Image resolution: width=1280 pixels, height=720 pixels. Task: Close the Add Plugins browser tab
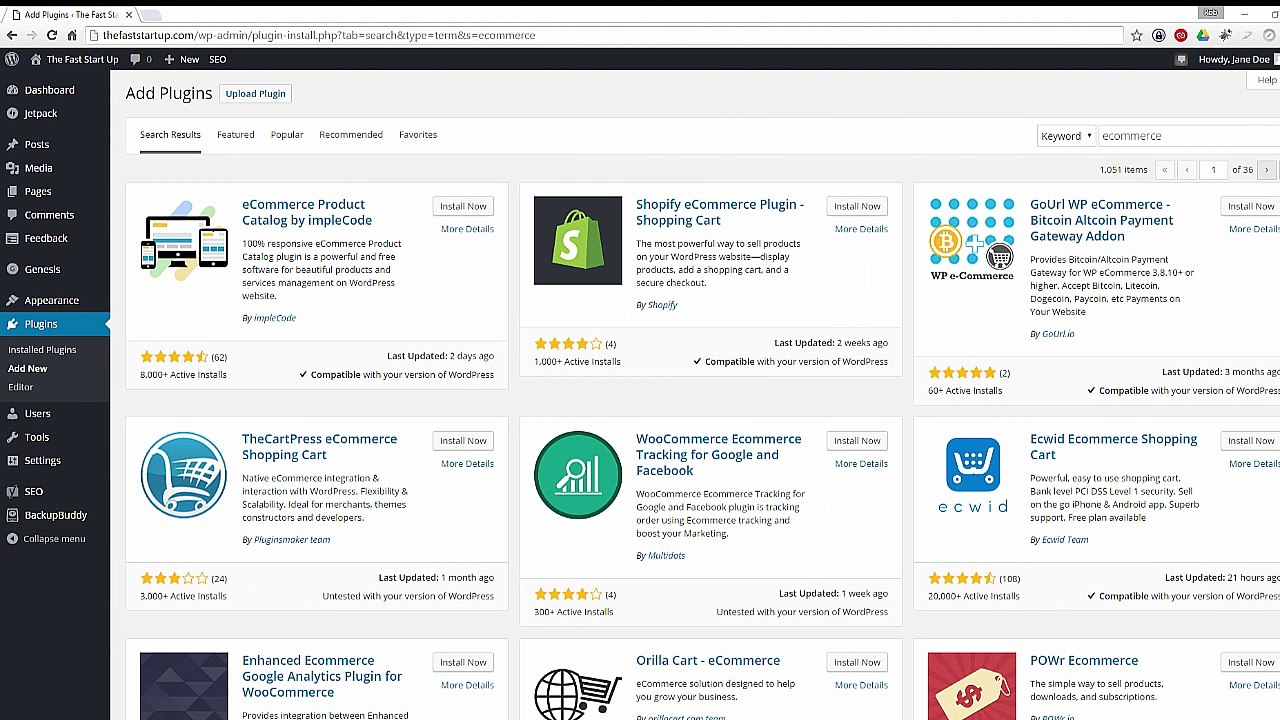[x=128, y=15]
